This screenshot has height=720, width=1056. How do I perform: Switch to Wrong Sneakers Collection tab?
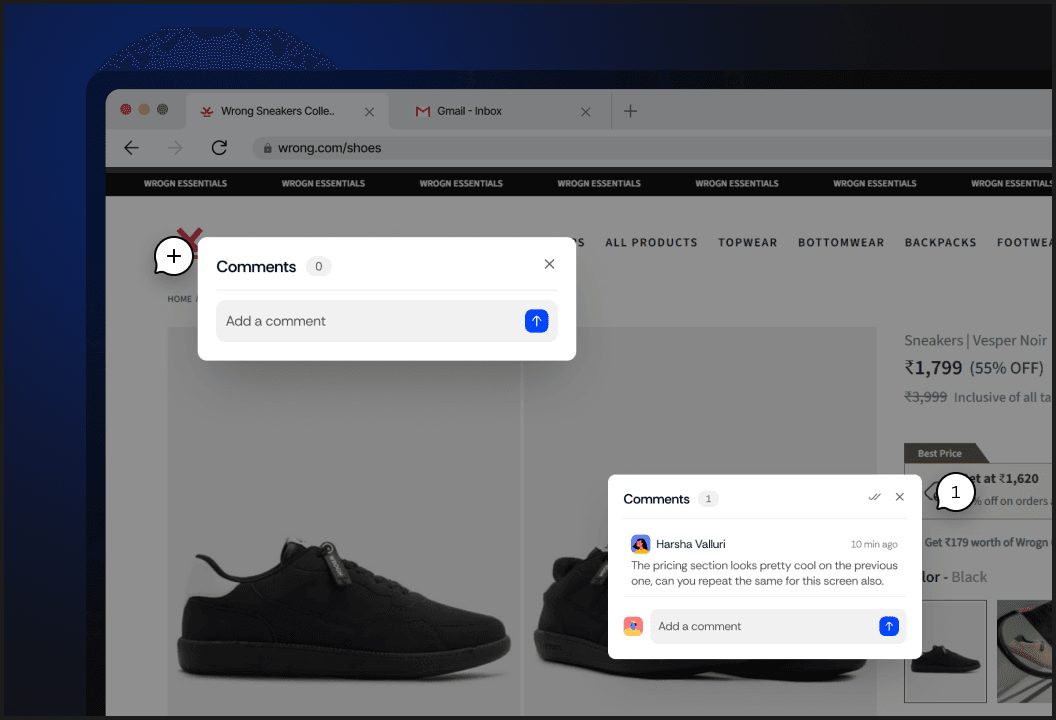coord(288,111)
